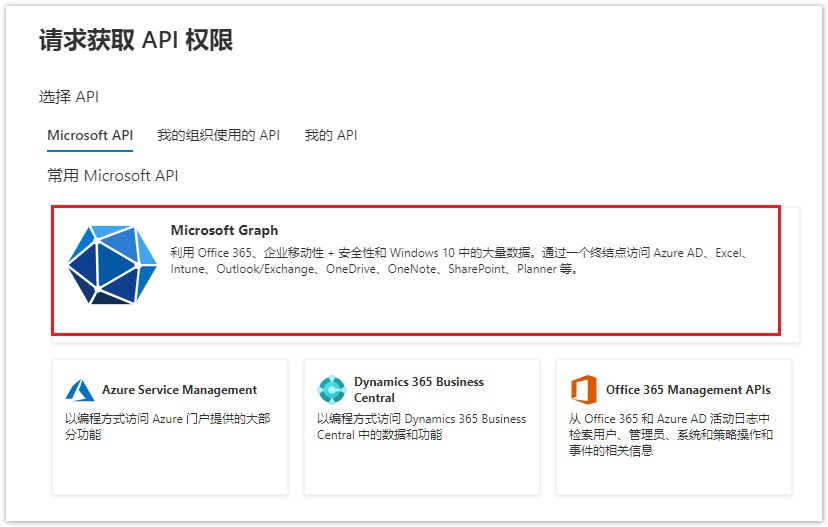
Task: Click the Office 365 card description text
Action: point(671,435)
